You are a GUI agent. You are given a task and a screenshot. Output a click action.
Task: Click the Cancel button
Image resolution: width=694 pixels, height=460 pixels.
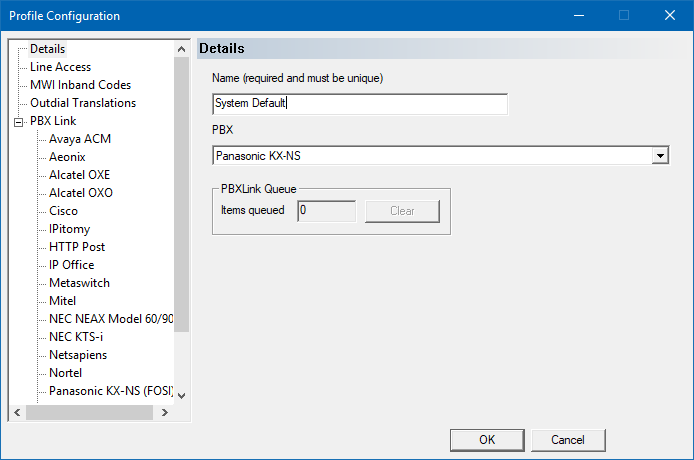[x=568, y=440]
